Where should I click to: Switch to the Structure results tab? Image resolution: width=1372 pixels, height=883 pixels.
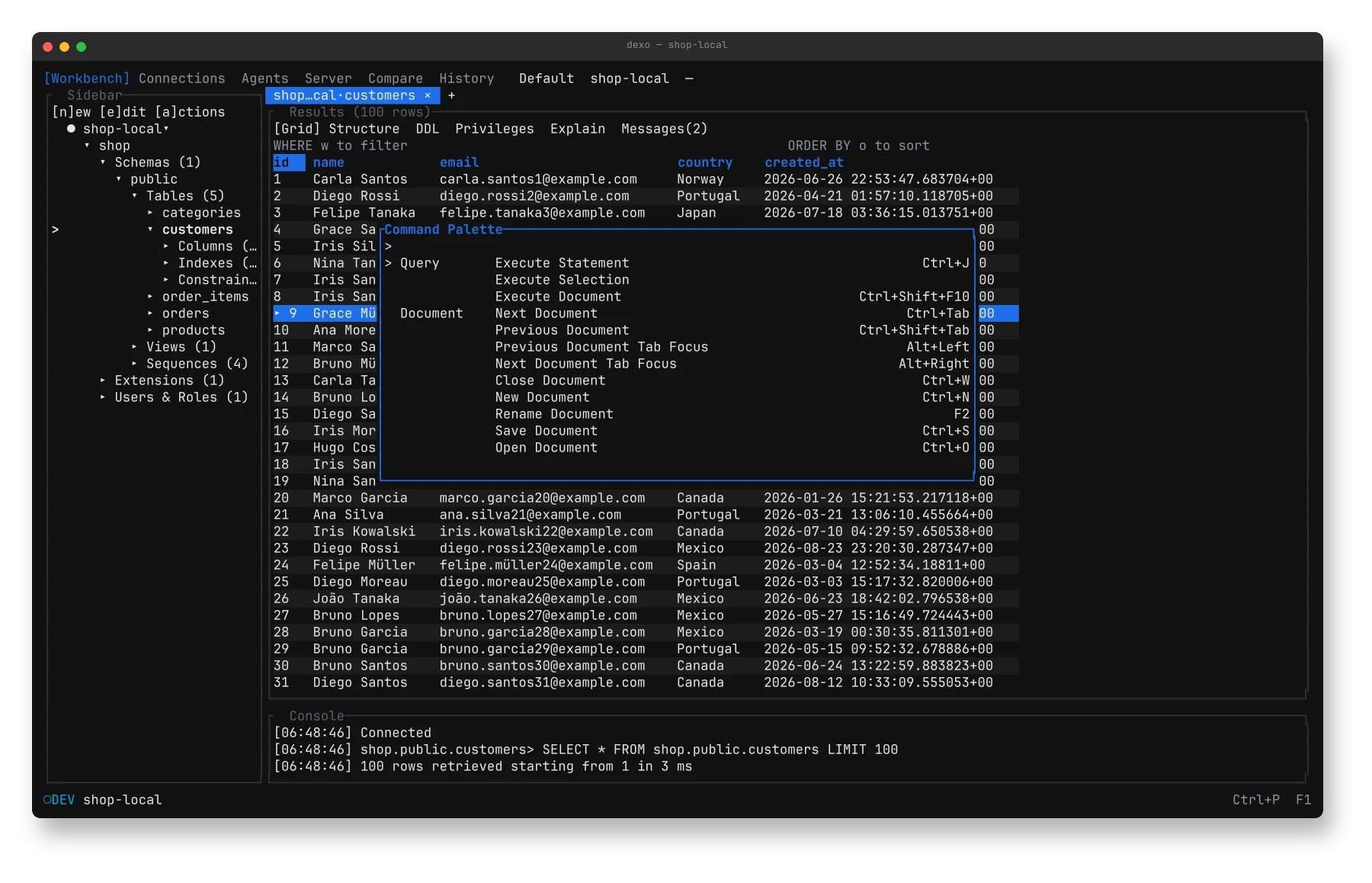click(x=364, y=129)
